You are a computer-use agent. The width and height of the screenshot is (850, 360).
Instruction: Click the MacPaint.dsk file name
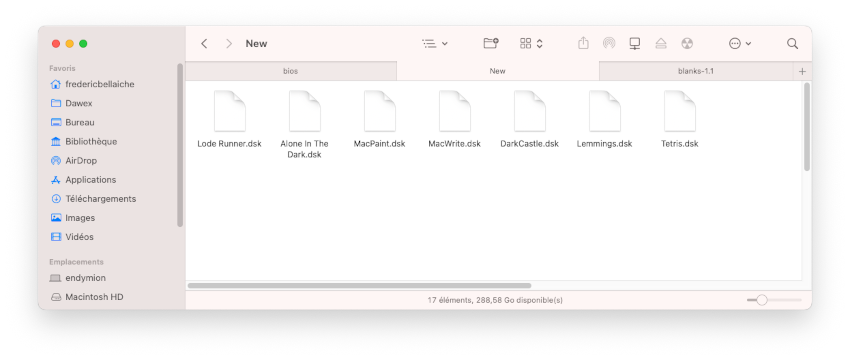pyautogui.click(x=379, y=144)
